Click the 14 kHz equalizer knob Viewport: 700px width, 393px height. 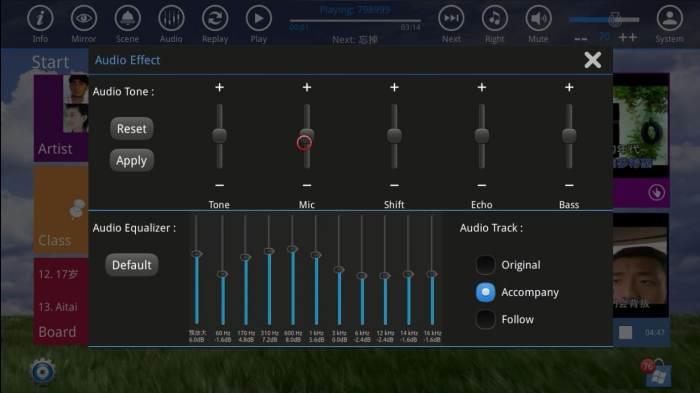tap(408, 274)
